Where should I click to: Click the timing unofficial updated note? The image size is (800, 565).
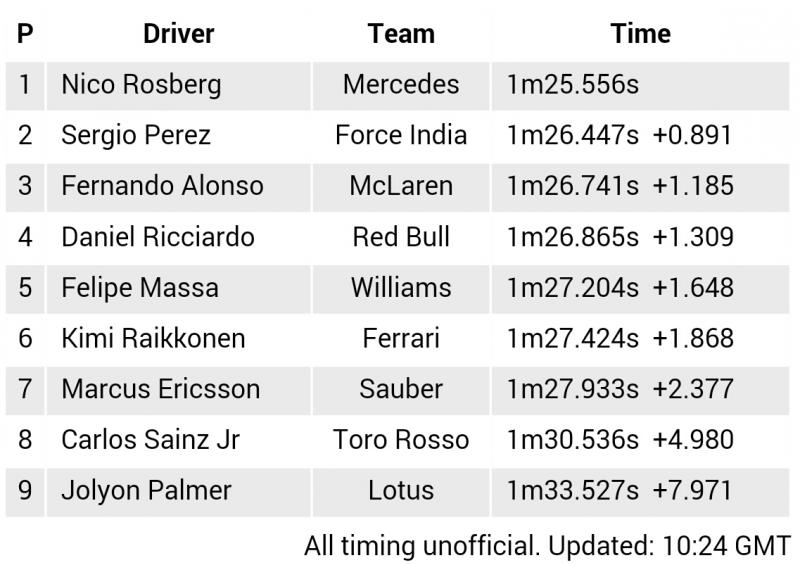(547, 546)
